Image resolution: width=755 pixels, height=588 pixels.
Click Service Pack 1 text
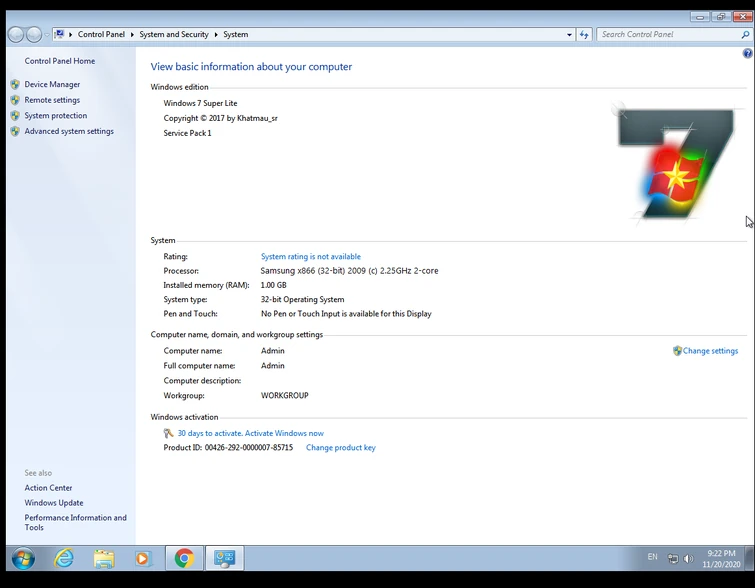coord(187,133)
